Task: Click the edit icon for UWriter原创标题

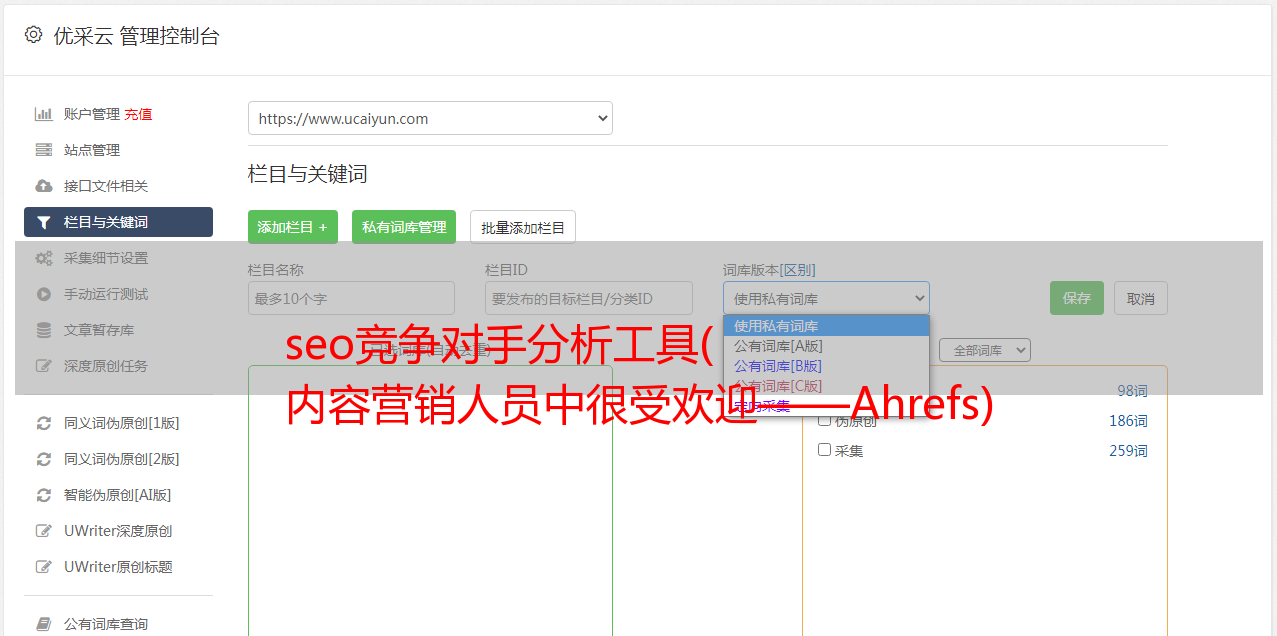Action: tap(43, 567)
